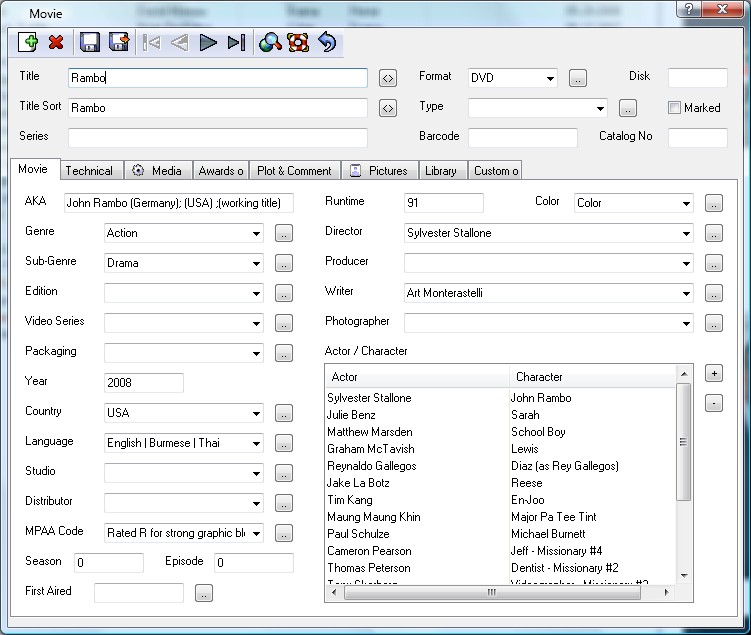Open the Director dropdown

(x=686, y=234)
